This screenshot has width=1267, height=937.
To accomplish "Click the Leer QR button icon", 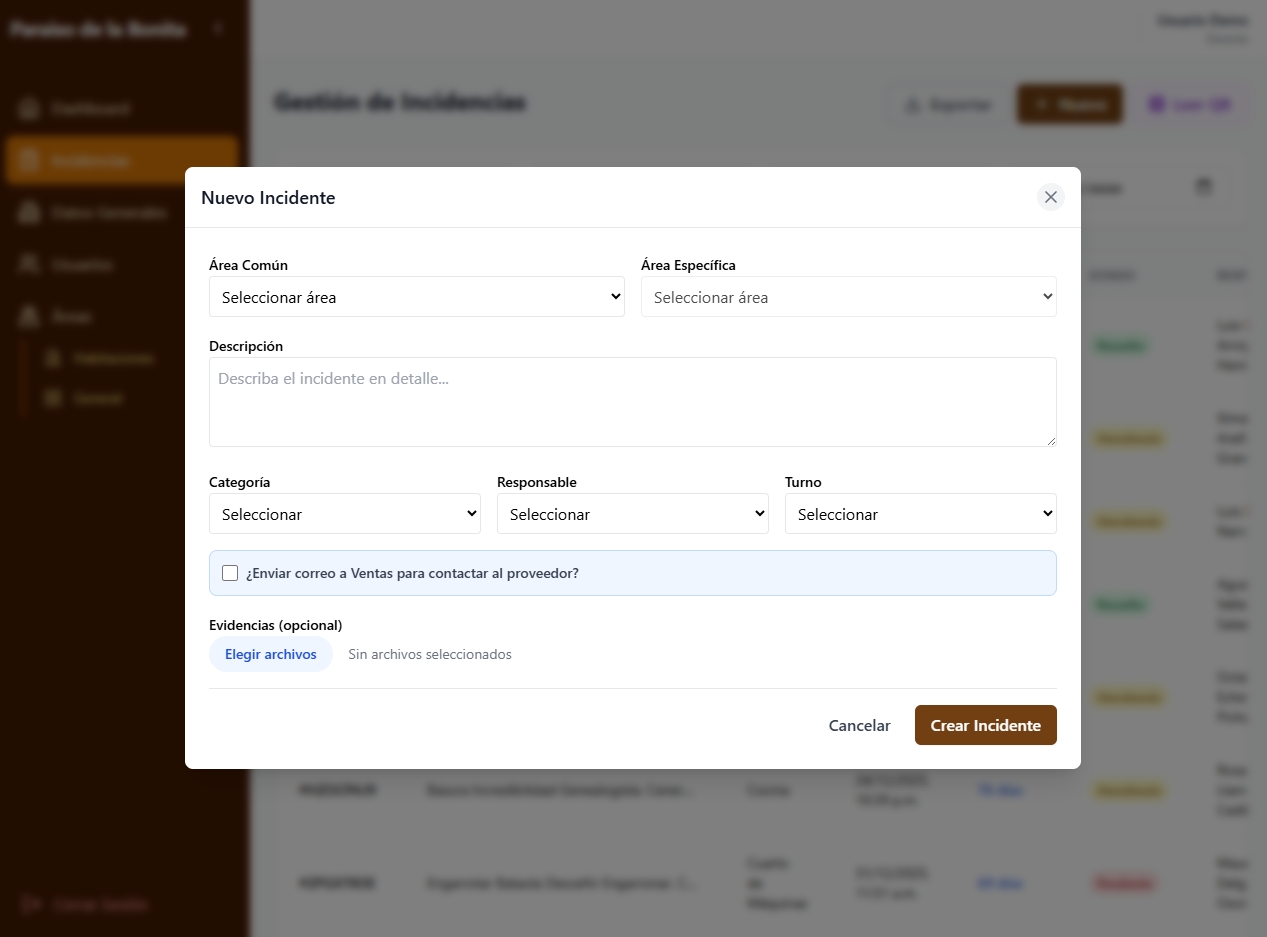I will tap(1157, 104).
